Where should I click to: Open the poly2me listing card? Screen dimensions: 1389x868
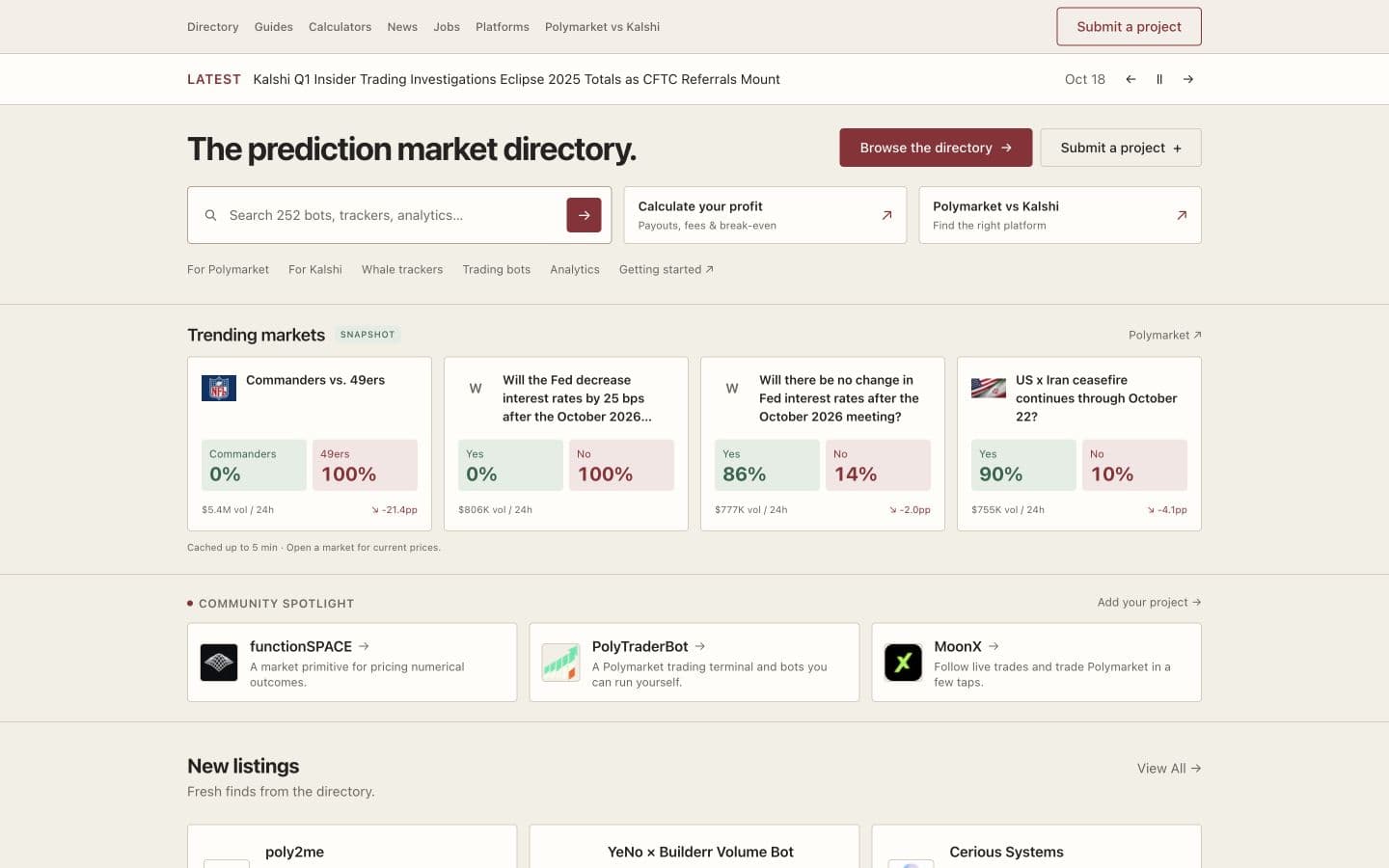click(352, 847)
